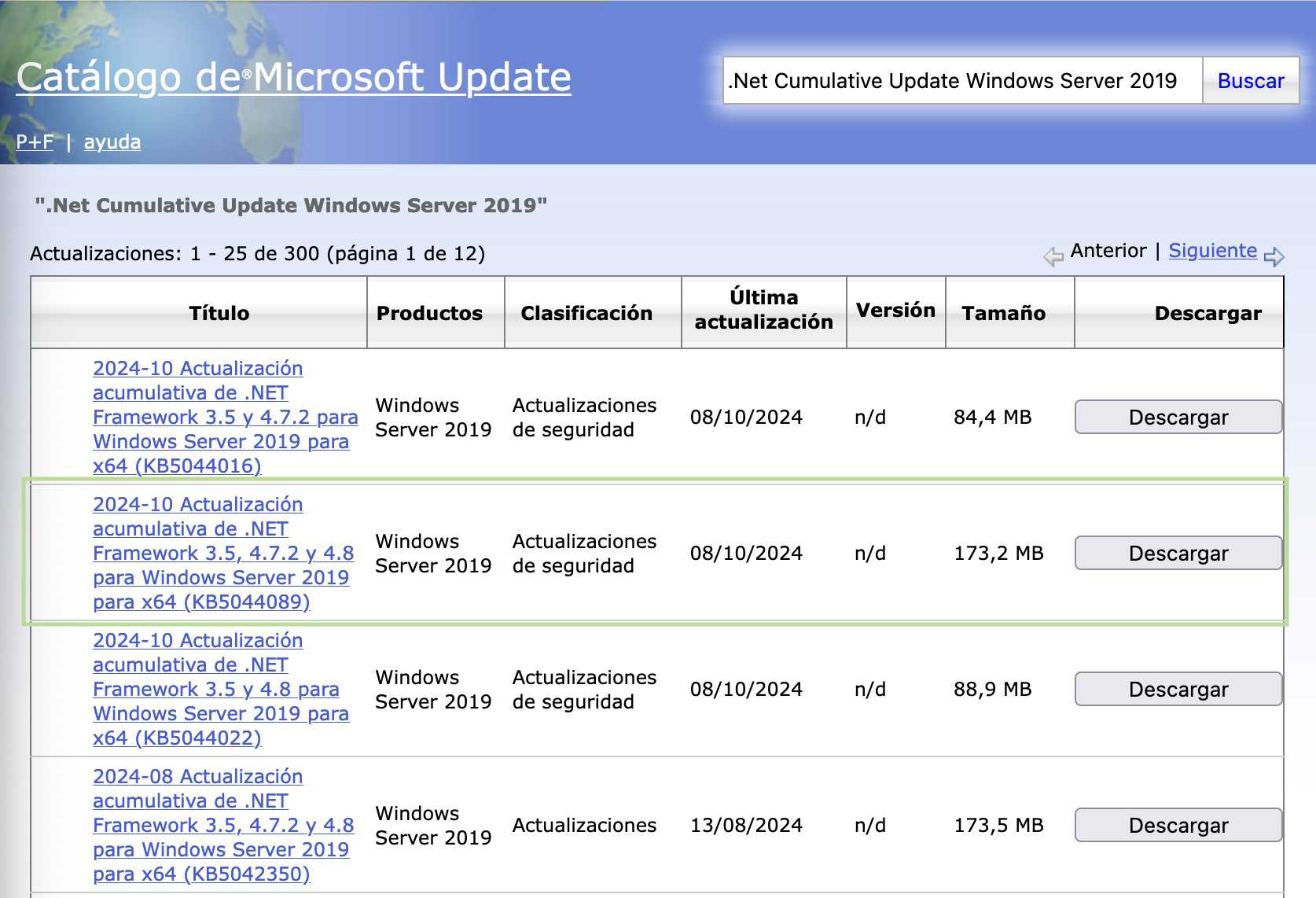The width and height of the screenshot is (1316, 898).
Task: Select the 173,5 MB size cell
Action: pos(998,825)
